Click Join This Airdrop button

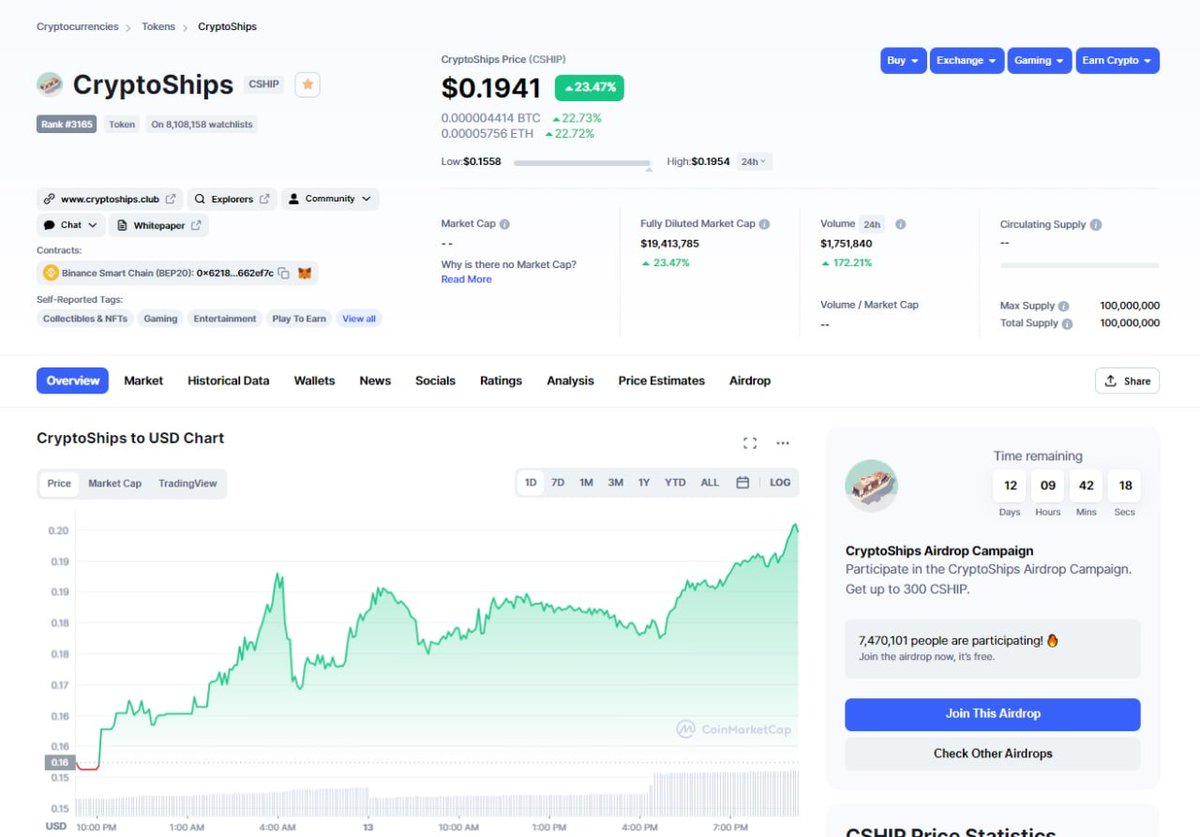[x=993, y=714]
